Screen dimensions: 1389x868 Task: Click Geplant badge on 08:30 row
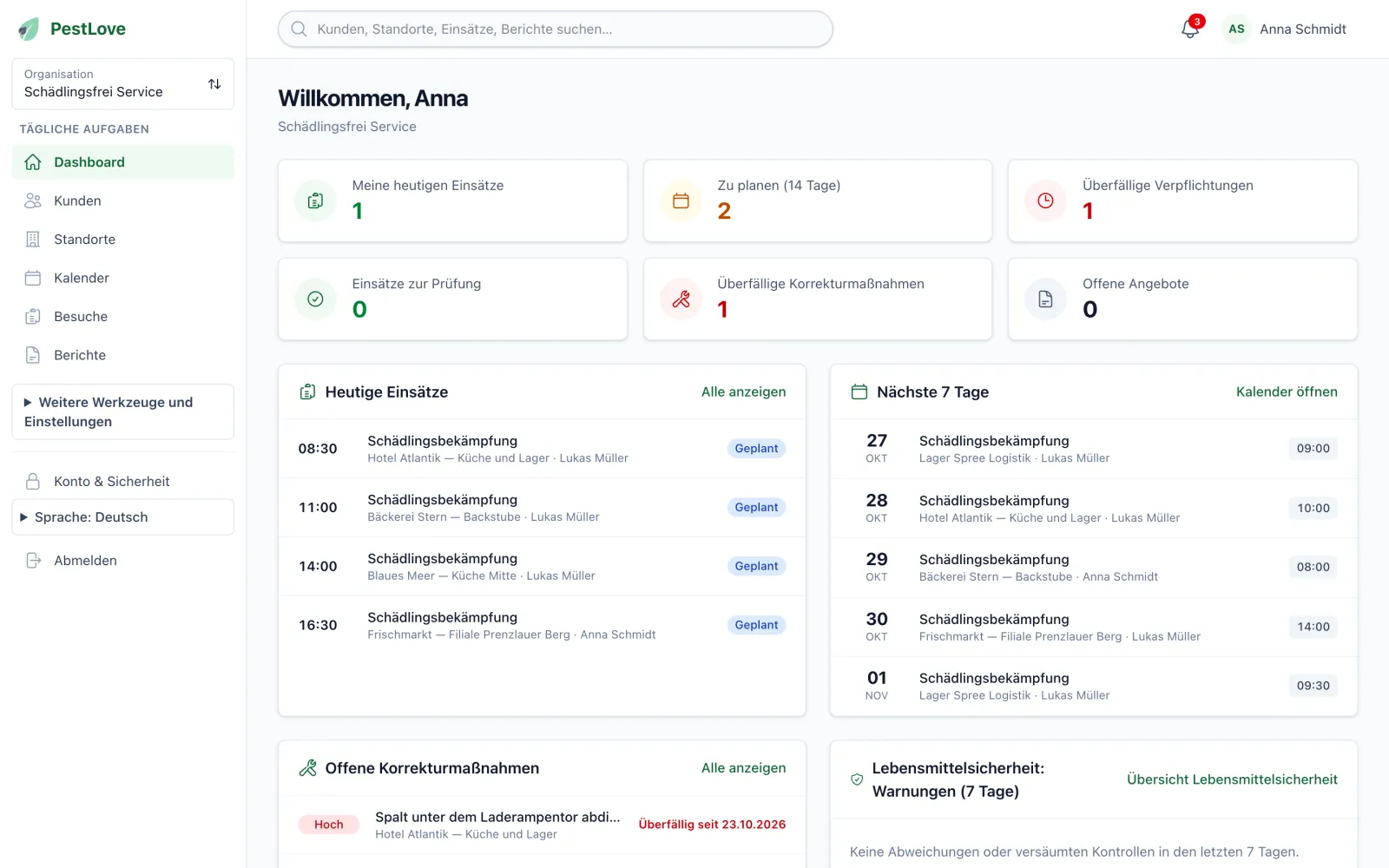[756, 449]
